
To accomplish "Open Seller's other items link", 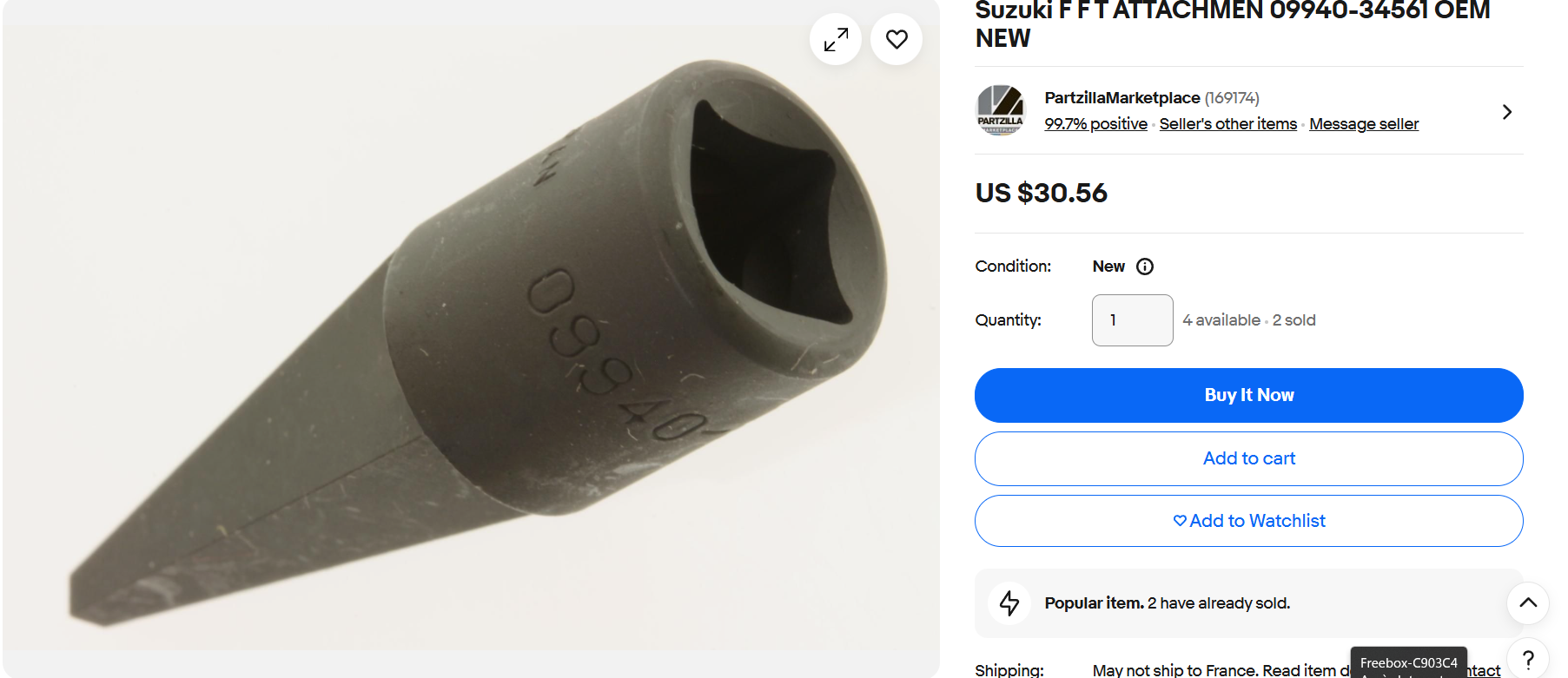I will (x=1227, y=124).
